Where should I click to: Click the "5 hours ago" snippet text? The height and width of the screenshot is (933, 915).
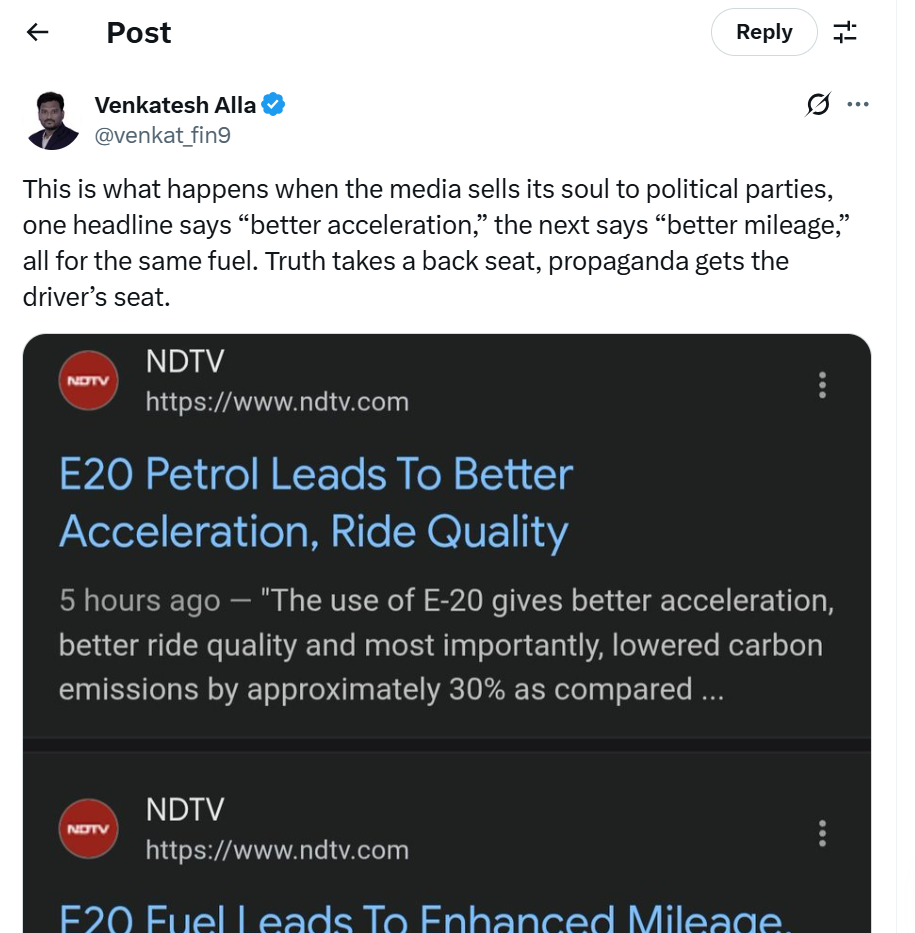tap(139, 601)
